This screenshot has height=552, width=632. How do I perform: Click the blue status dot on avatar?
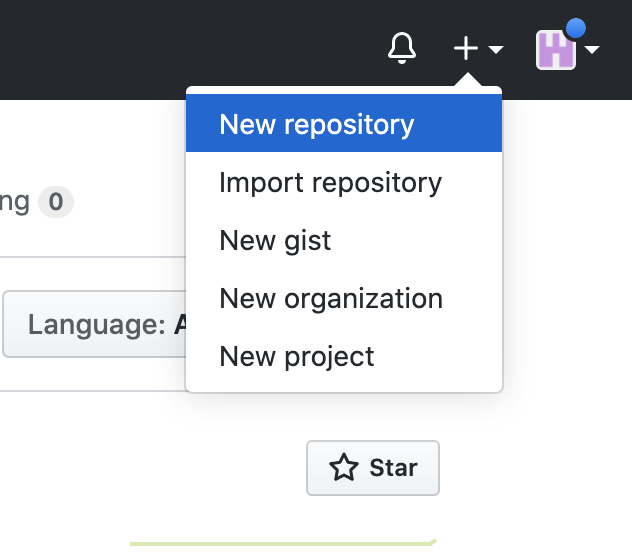pos(575,29)
